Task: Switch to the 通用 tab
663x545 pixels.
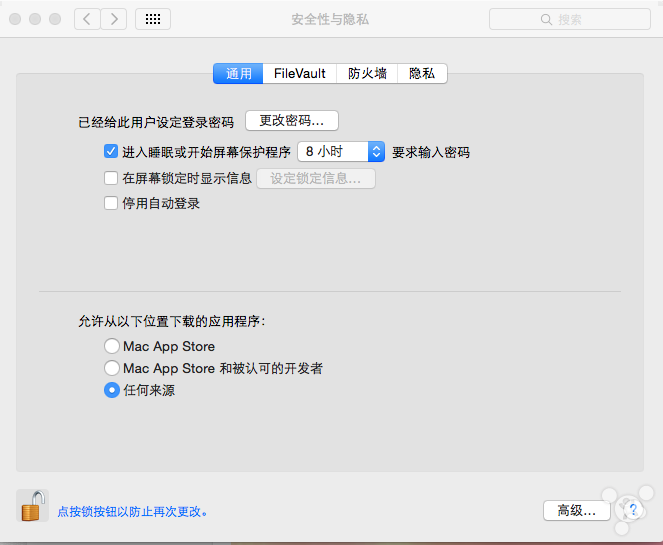Action: pyautogui.click(x=238, y=74)
